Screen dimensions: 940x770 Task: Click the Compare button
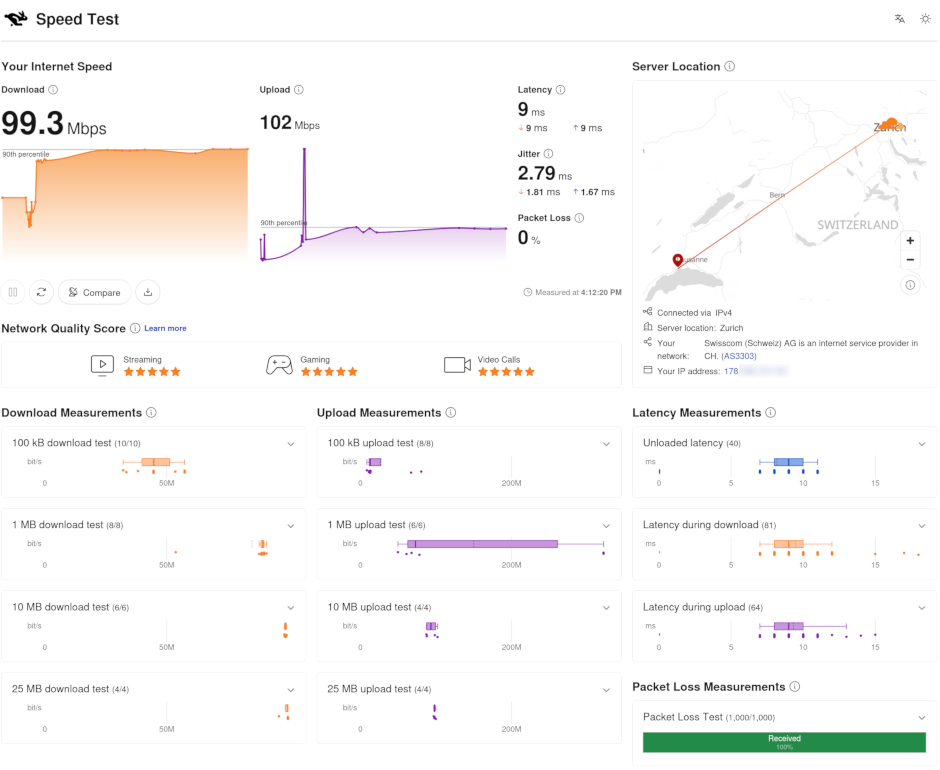(94, 292)
